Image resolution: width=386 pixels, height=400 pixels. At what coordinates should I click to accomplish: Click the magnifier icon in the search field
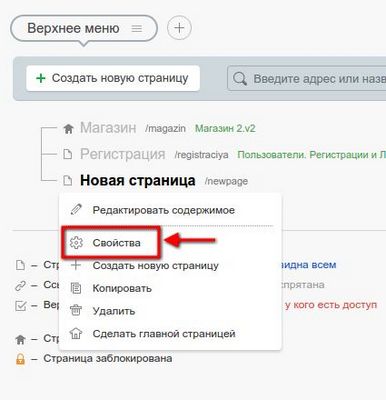[x=240, y=79]
